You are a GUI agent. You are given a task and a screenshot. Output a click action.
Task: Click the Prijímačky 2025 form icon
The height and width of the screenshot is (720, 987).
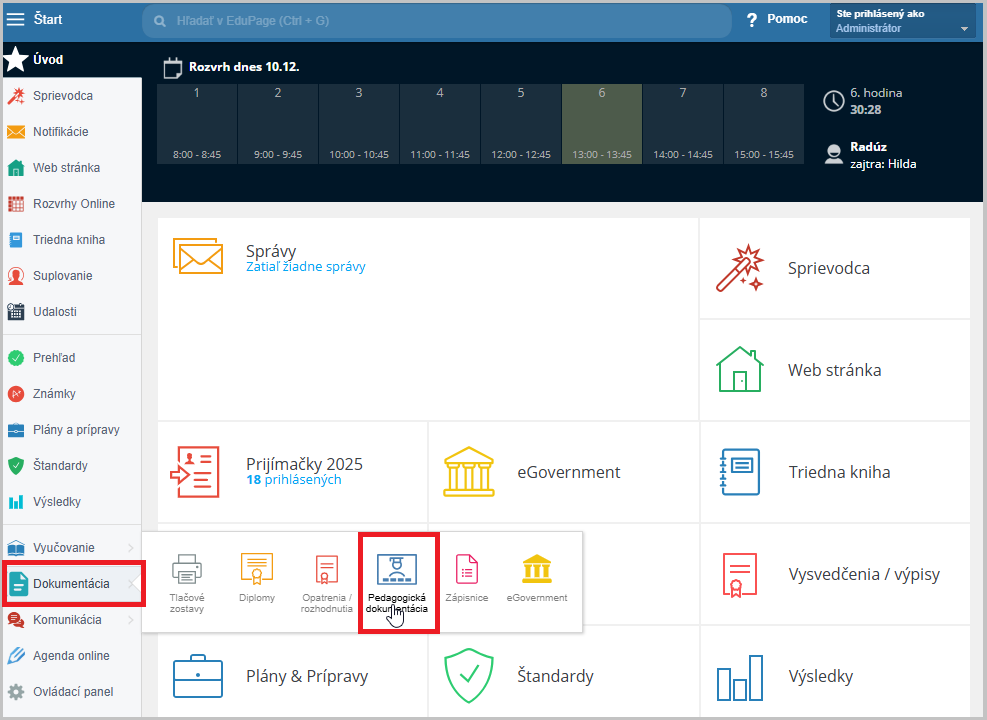click(195, 472)
